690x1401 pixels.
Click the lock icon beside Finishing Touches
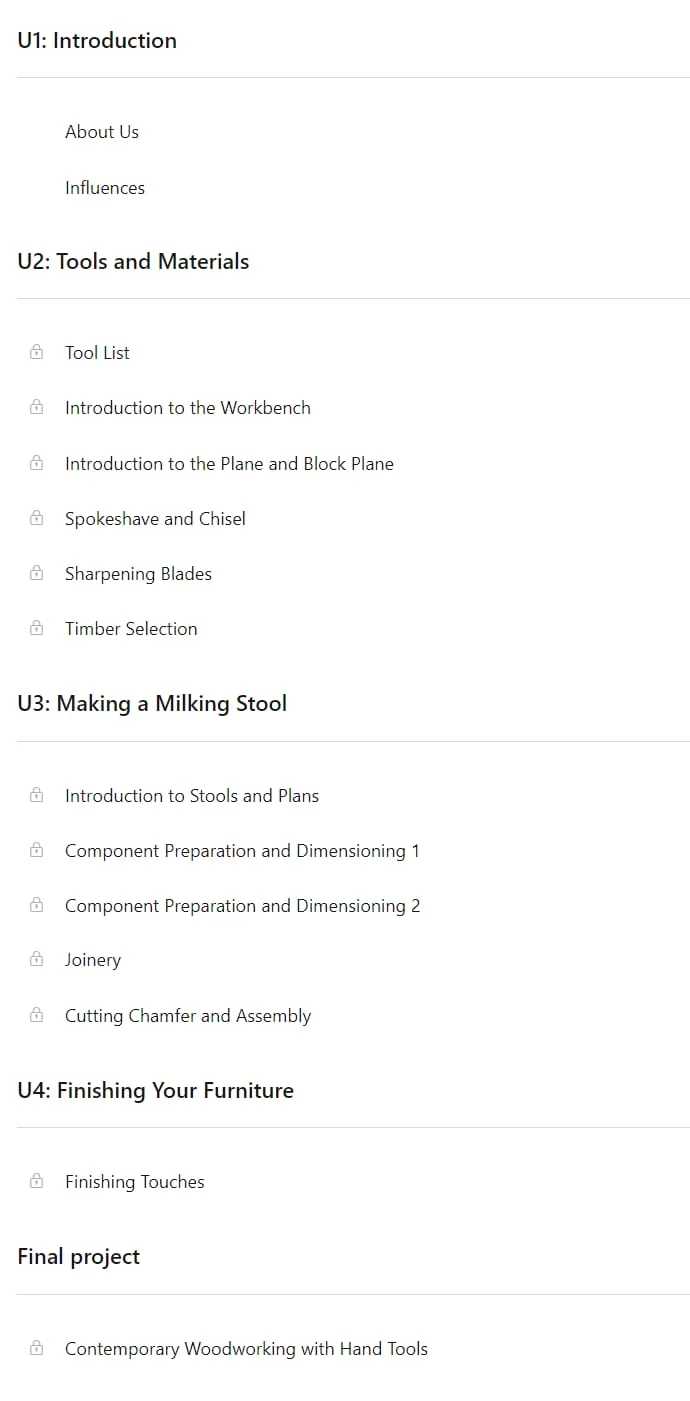point(37,1181)
